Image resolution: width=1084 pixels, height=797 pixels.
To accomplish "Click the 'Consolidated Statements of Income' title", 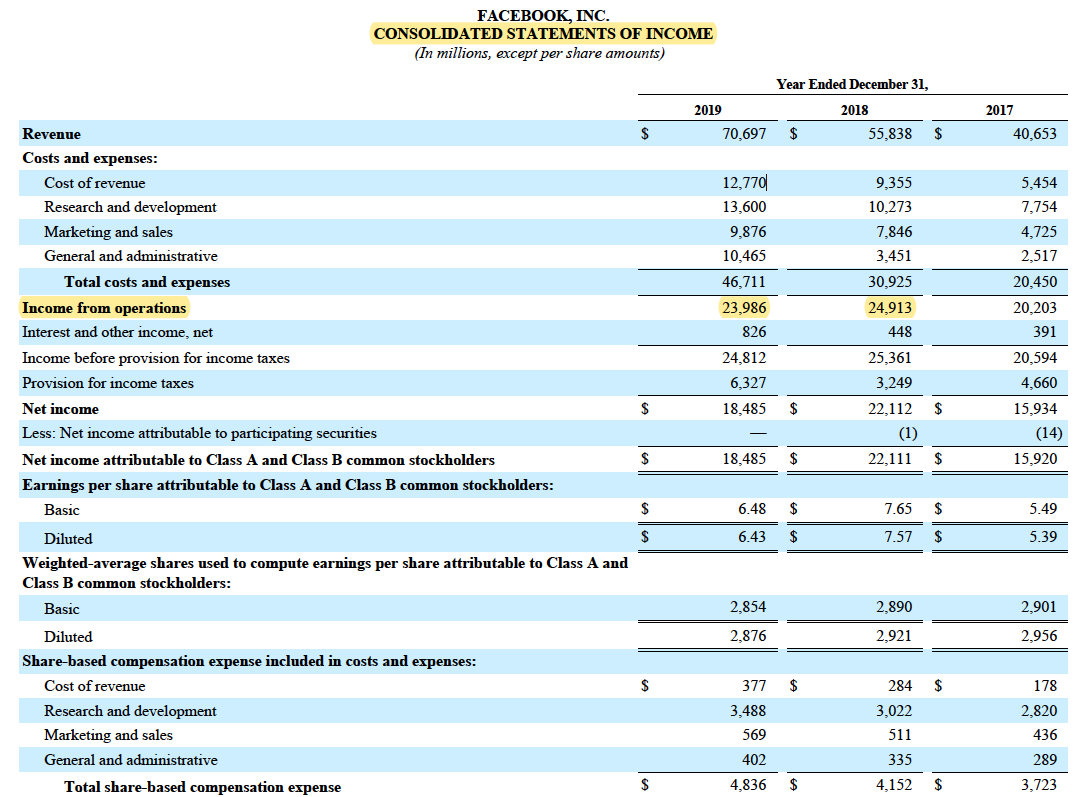I will pyautogui.click(x=543, y=33).
